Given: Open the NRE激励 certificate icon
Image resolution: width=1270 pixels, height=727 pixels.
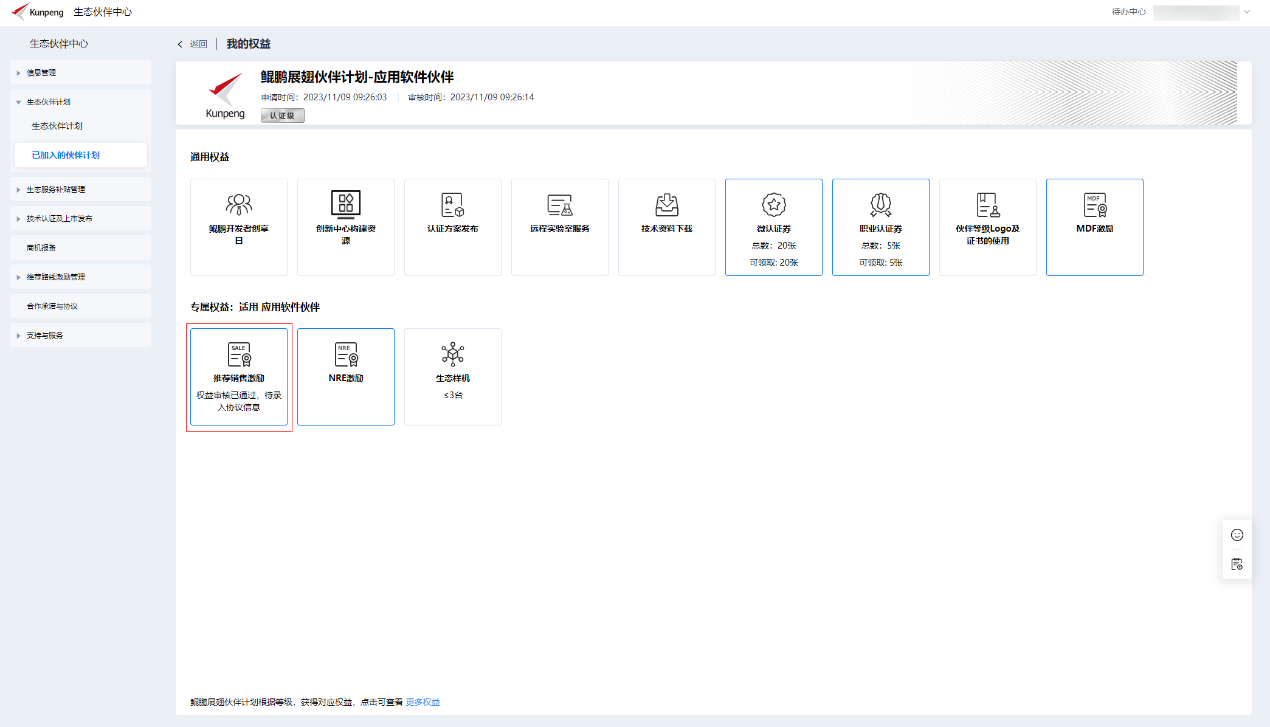Looking at the screenshot, I should (x=346, y=354).
